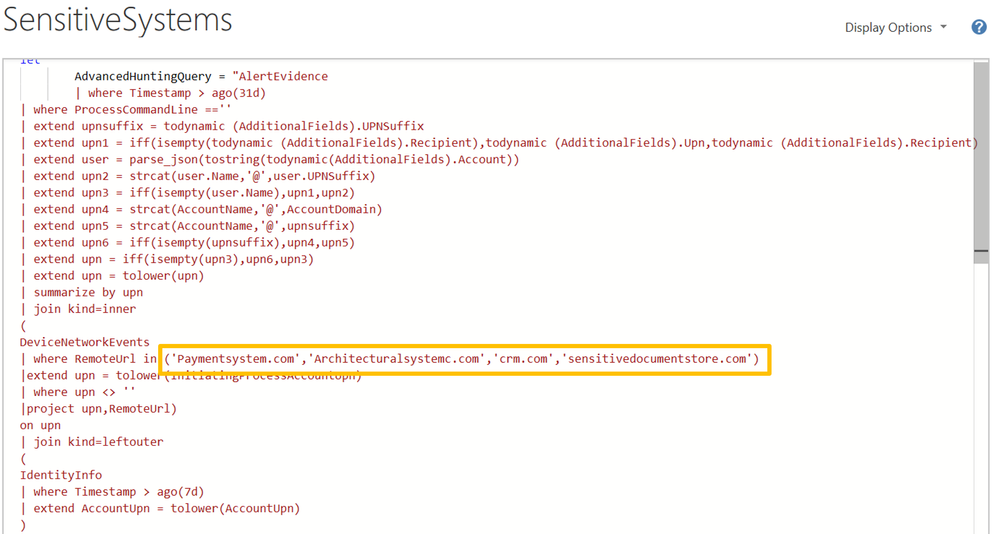The width and height of the screenshot is (998, 534).
Task: Click the 'join kind=inner' line
Action: (78, 308)
